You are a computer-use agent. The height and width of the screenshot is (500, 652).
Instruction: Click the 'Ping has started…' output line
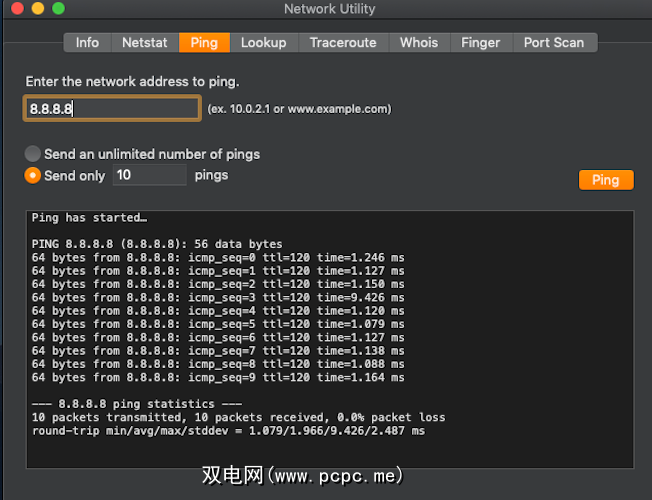(x=90, y=218)
